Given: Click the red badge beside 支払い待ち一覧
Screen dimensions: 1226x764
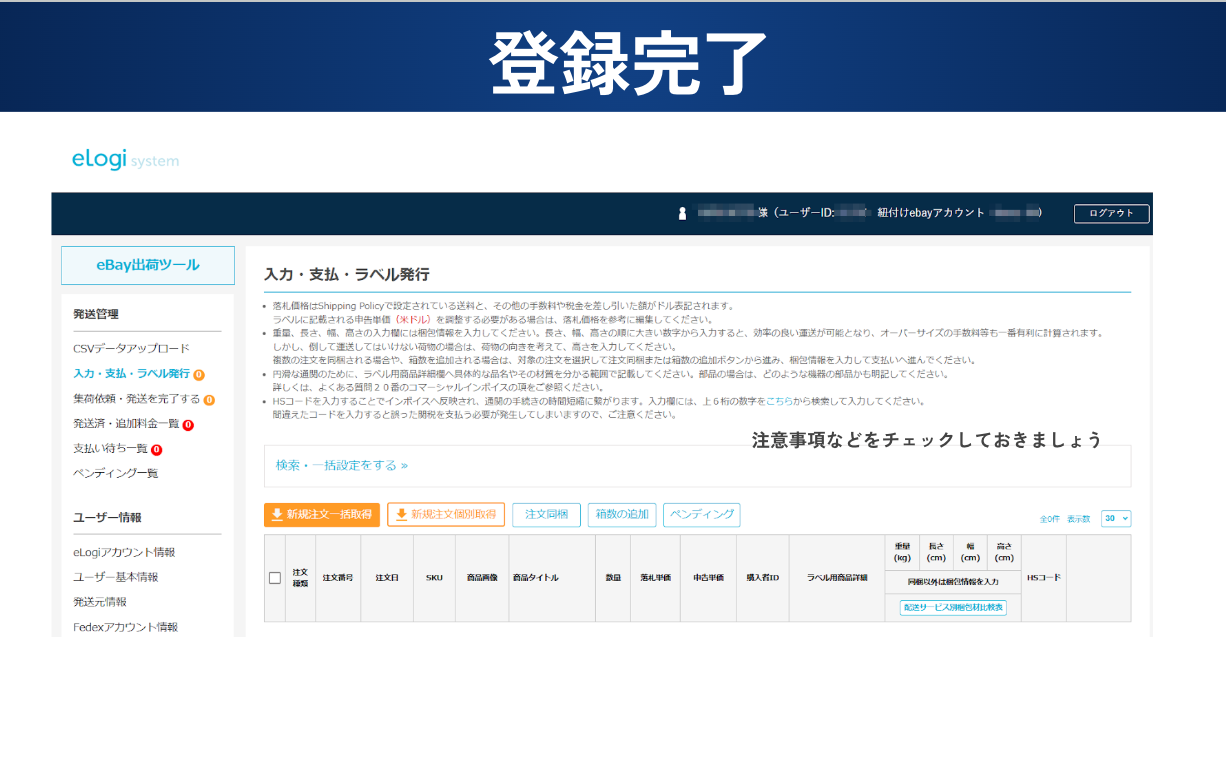Looking at the screenshot, I should (x=156, y=450).
